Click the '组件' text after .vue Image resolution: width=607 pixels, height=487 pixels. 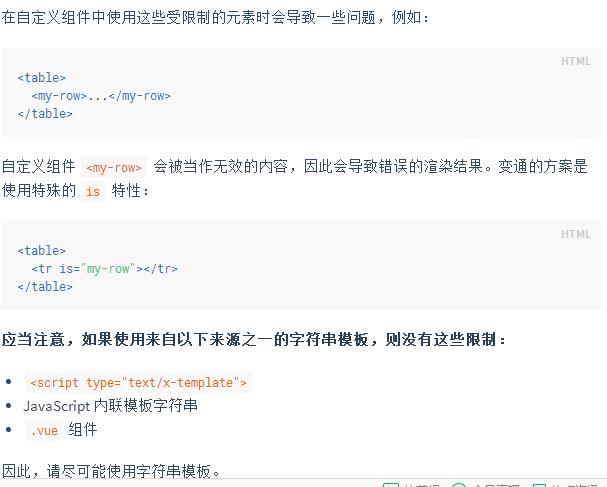(83, 430)
